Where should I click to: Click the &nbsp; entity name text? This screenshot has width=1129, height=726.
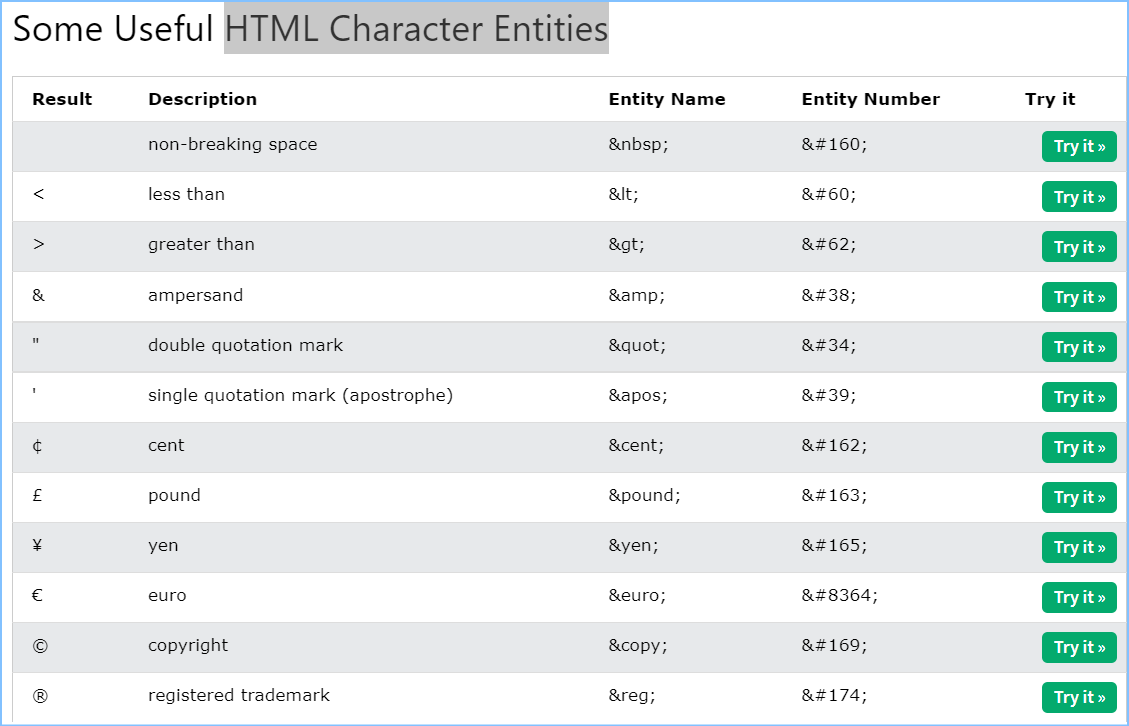638,144
